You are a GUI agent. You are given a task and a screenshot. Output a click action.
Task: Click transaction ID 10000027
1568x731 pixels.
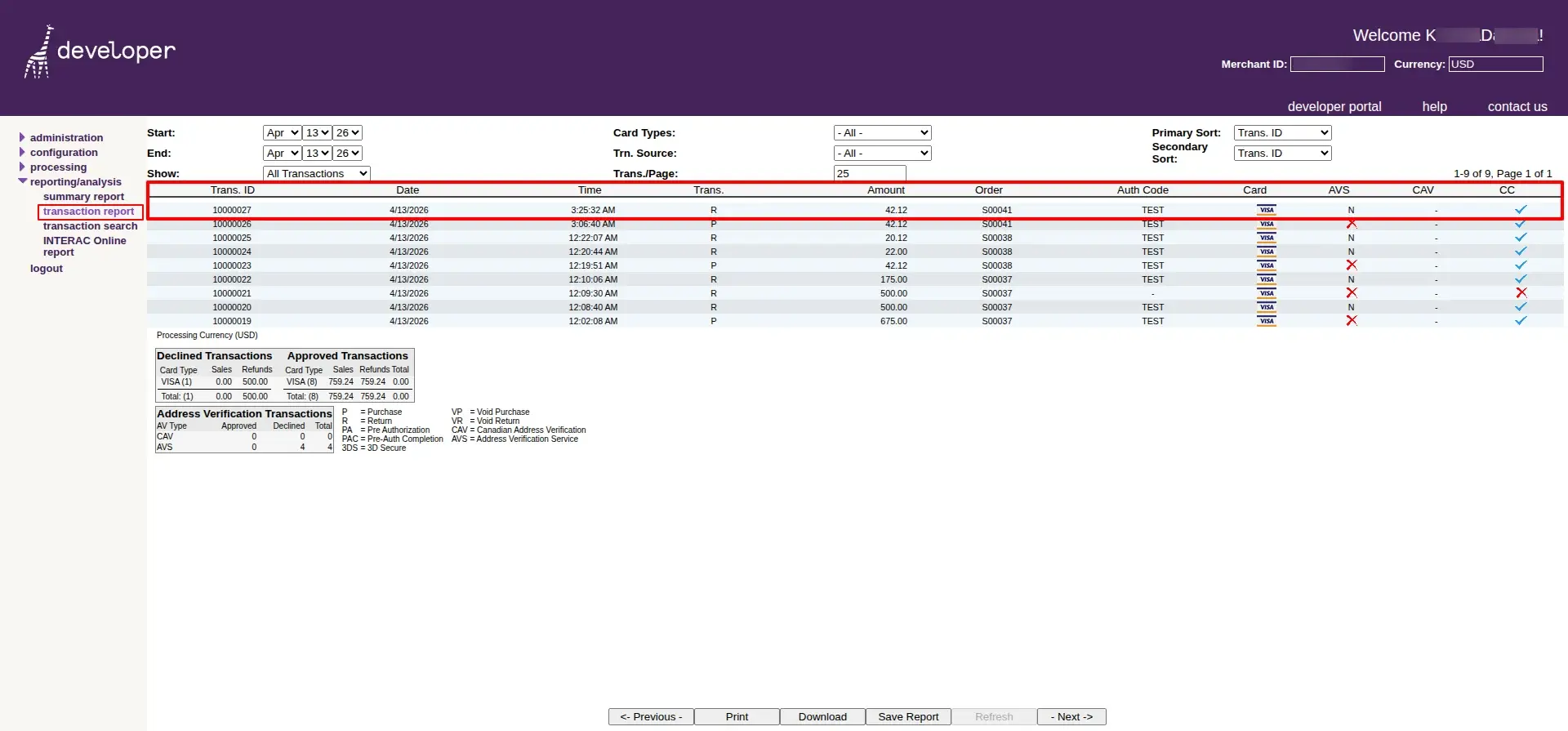[x=232, y=210]
